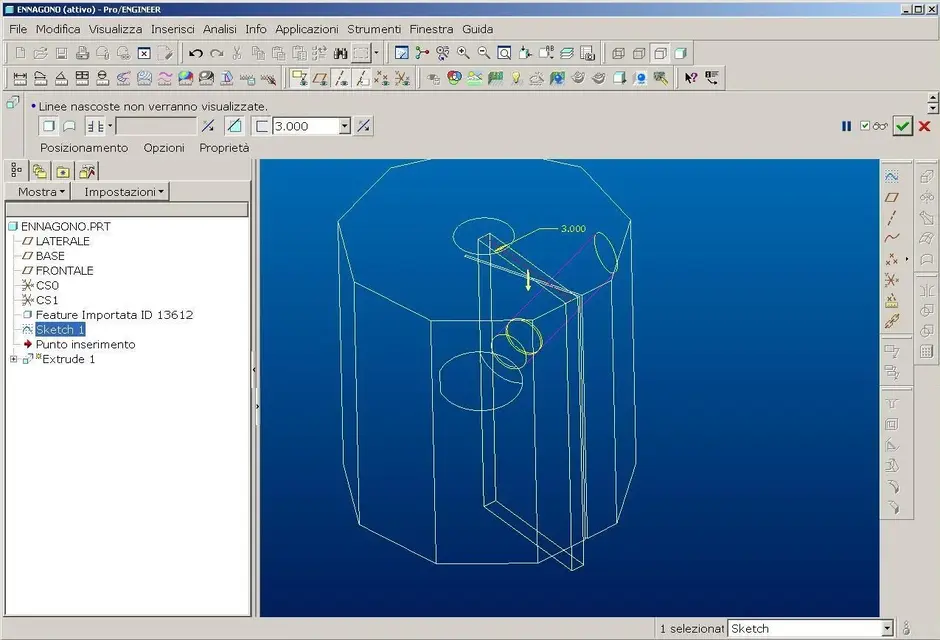940x640 pixels.
Task: Click the close window X toolbar icon
Action: pyautogui.click(x=144, y=53)
